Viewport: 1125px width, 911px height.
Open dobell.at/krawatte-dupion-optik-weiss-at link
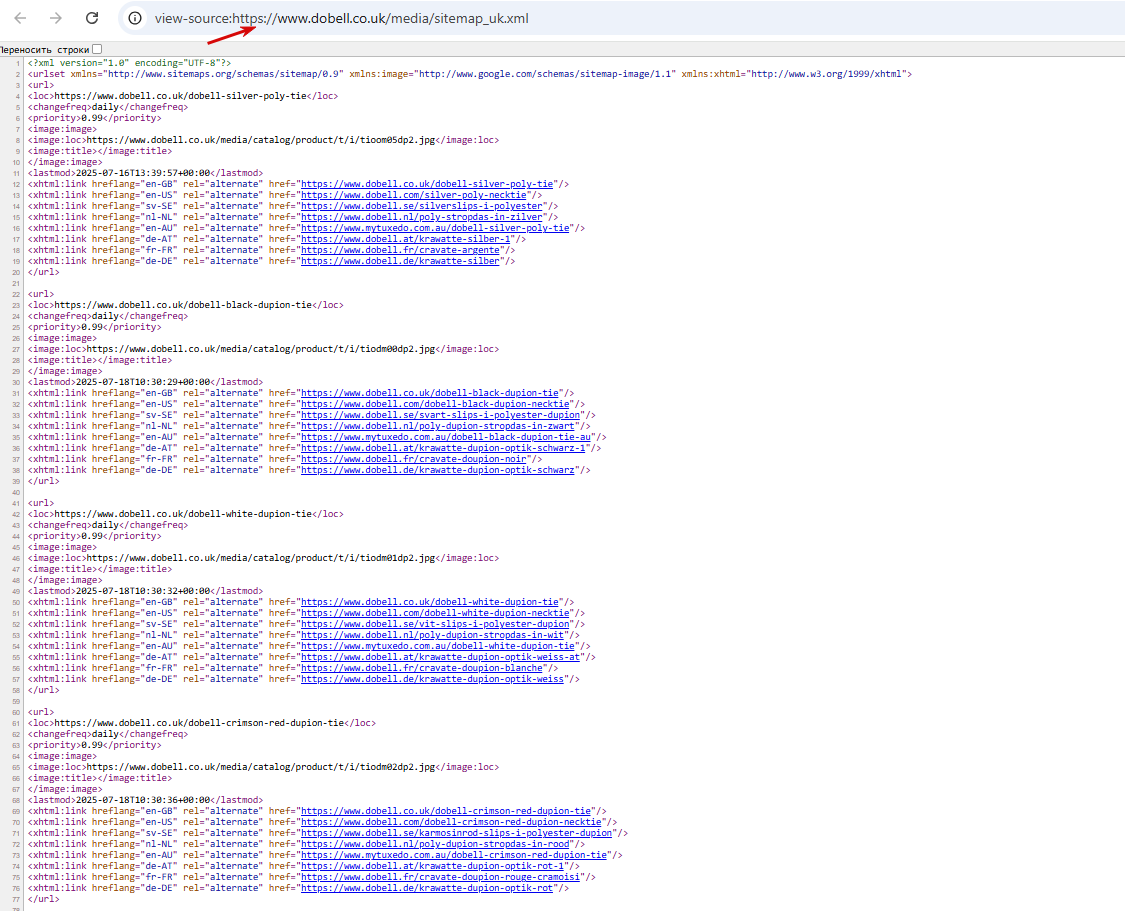pos(441,656)
